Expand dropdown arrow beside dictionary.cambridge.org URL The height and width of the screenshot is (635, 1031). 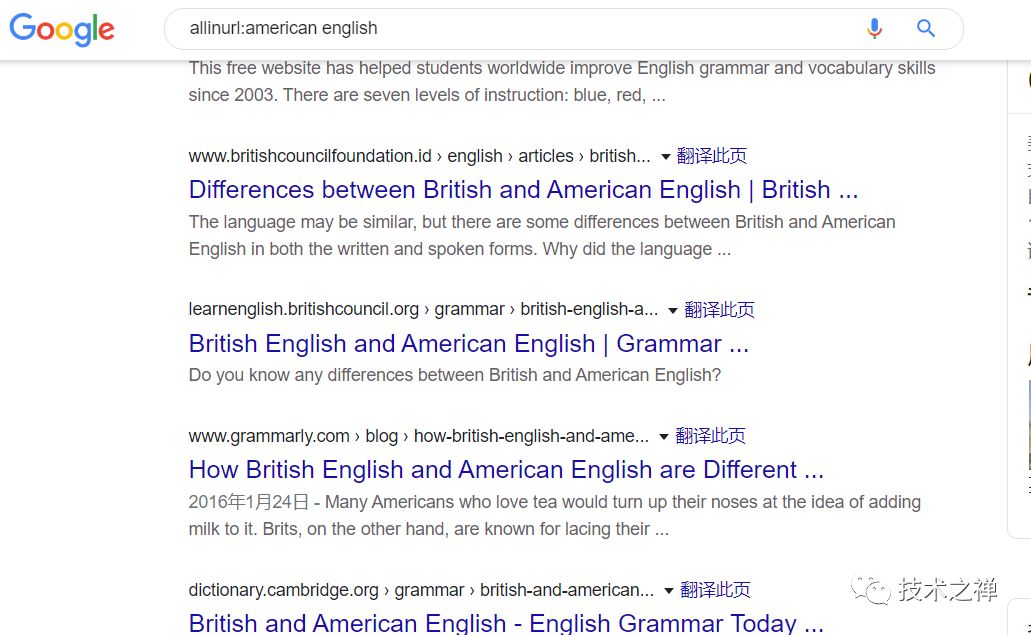(669, 591)
